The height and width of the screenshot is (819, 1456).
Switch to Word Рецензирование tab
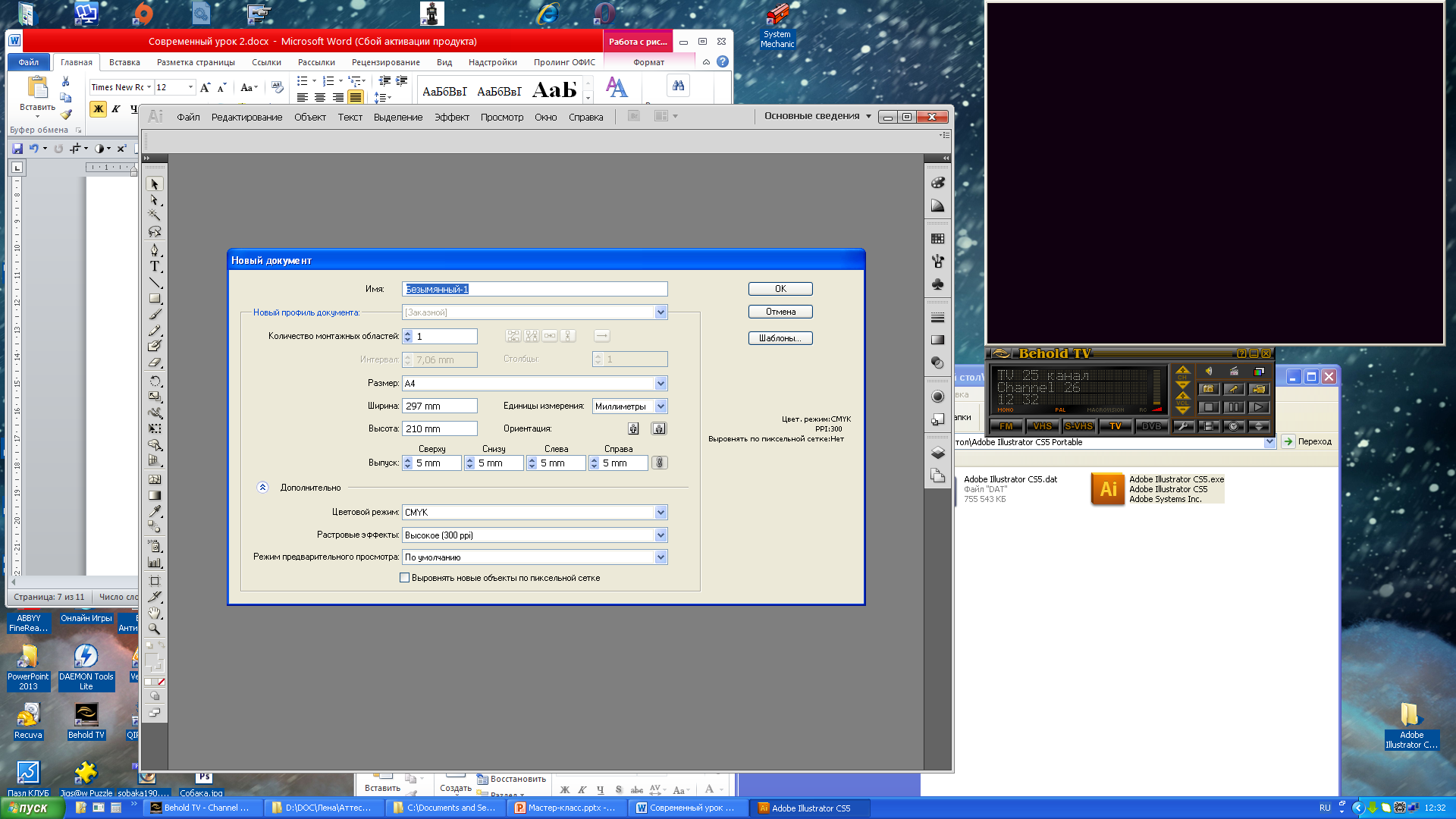(x=385, y=62)
